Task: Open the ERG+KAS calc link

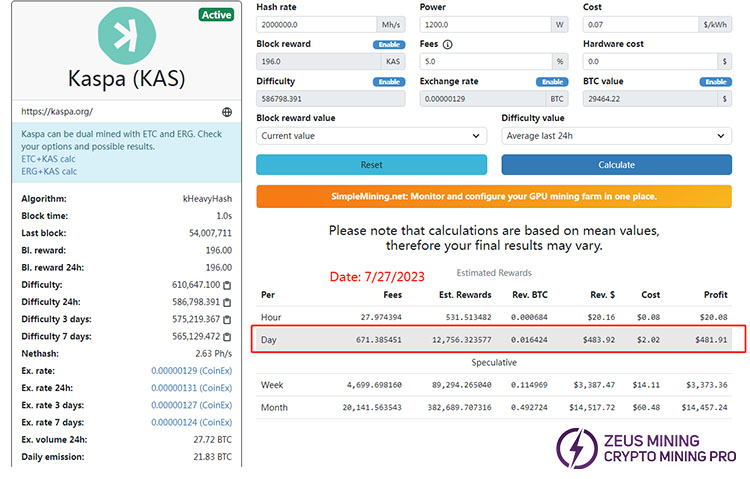Action: [x=50, y=171]
